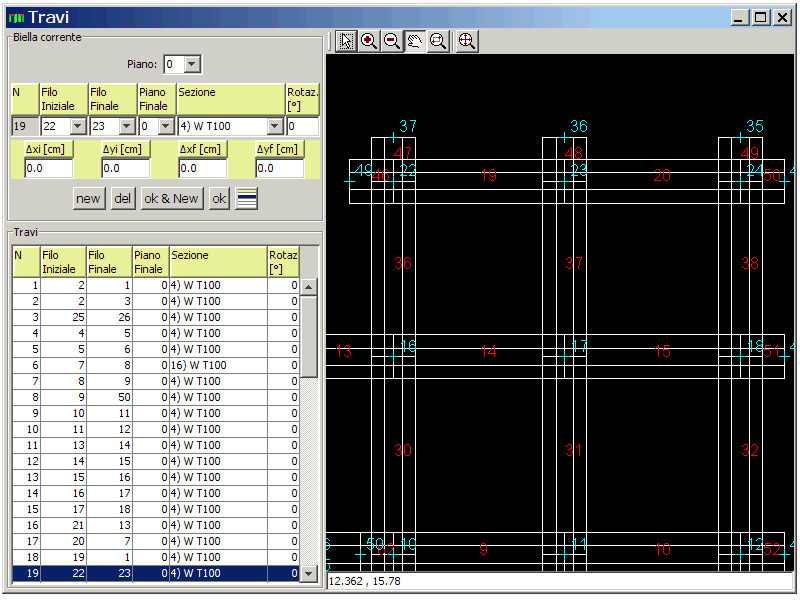Activate the pan hand tool
Screen dimensions: 800x600
point(415,41)
